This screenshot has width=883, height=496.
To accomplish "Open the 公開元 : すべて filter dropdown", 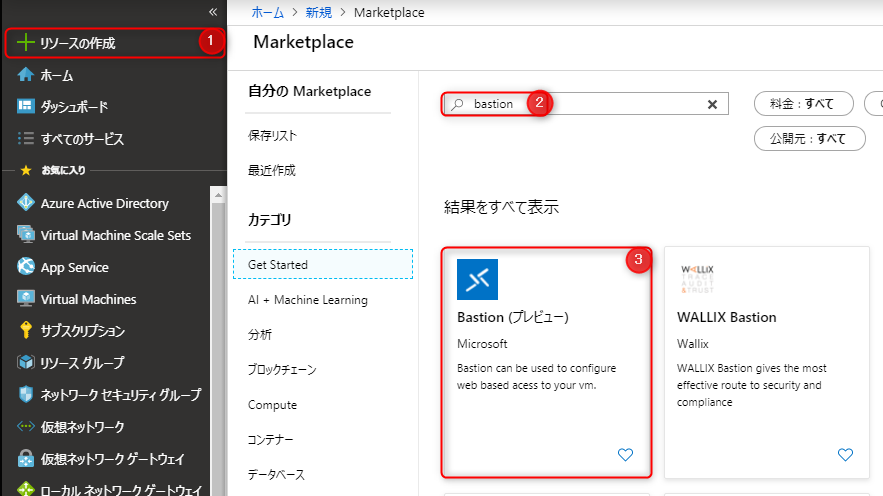I will click(x=809, y=138).
